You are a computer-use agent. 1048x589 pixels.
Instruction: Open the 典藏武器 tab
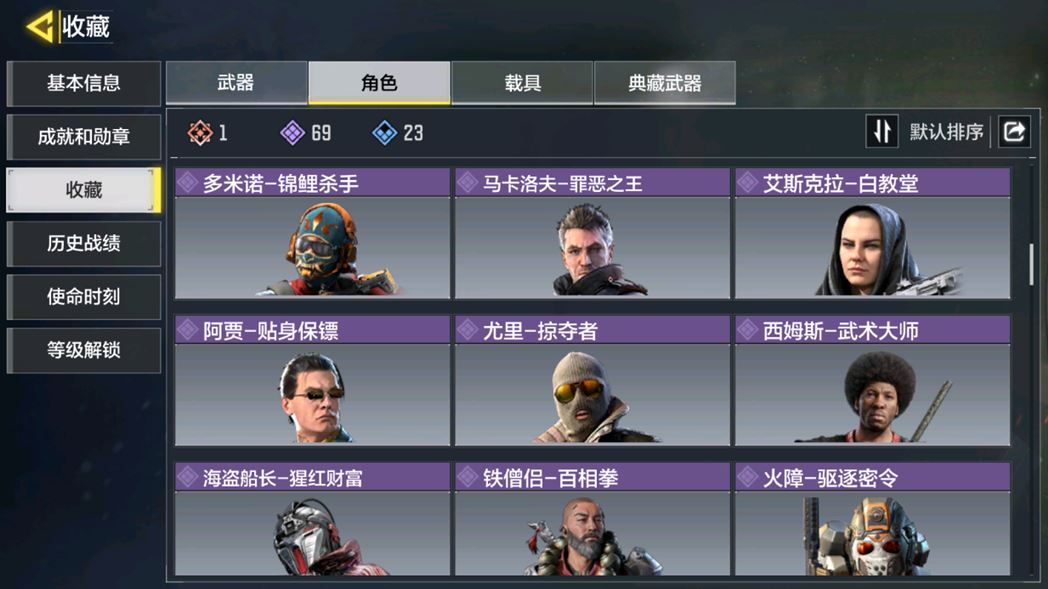click(x=665, y=83)
